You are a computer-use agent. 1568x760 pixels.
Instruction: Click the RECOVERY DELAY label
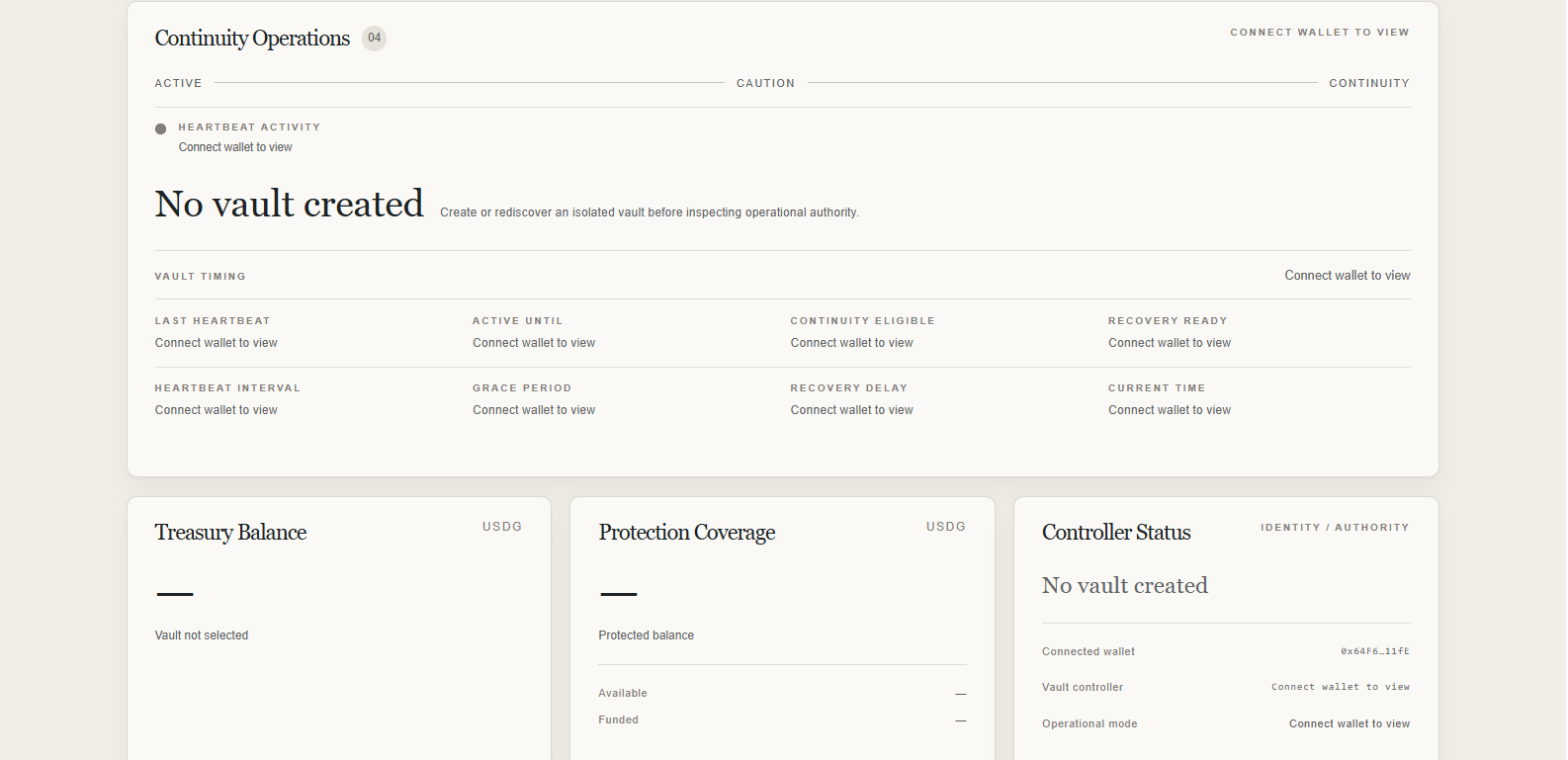point(848,388)
